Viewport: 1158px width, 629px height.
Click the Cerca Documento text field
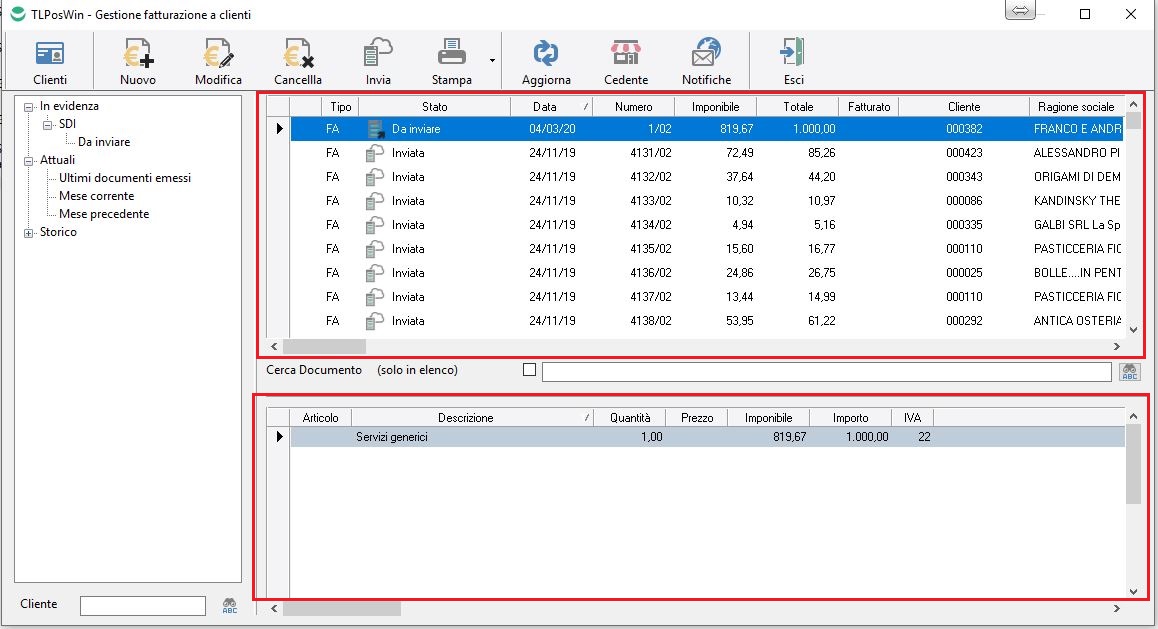826,372
